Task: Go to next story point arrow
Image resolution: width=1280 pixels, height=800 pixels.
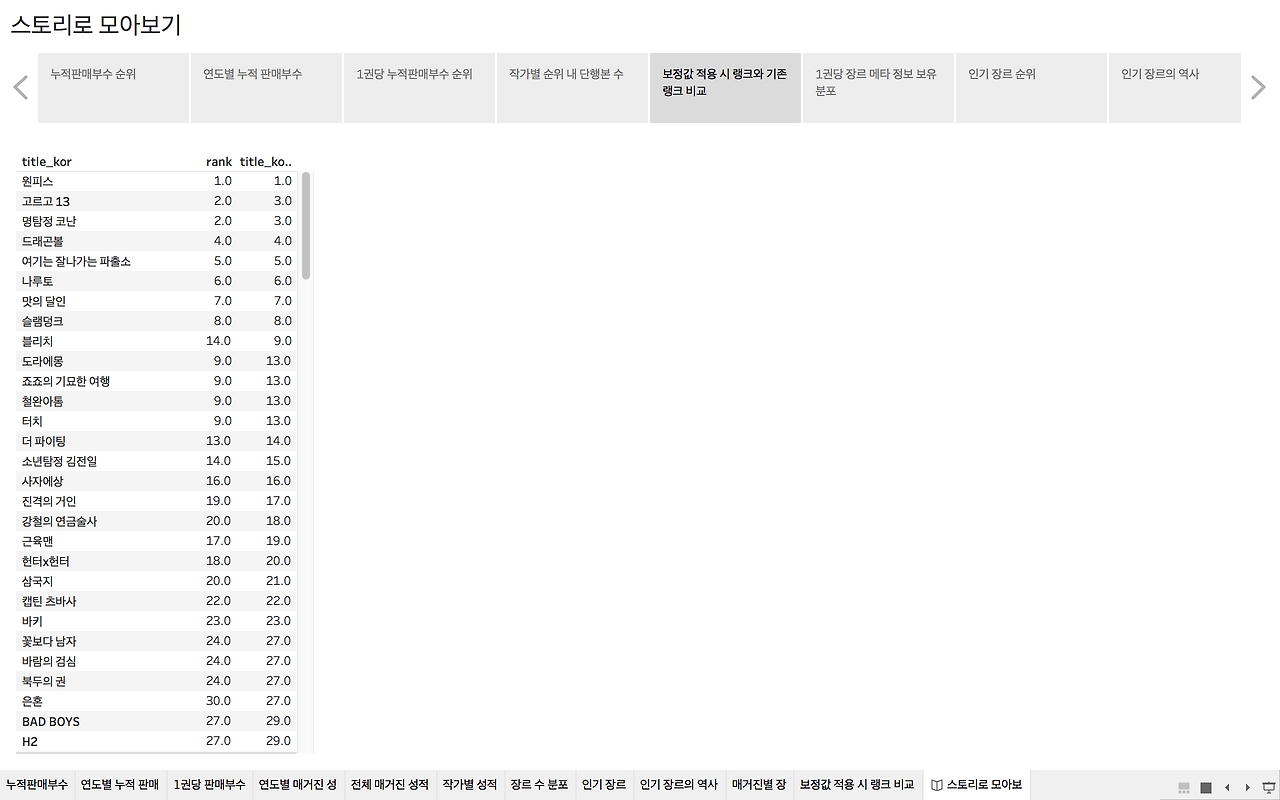Action: [1259, 88]
